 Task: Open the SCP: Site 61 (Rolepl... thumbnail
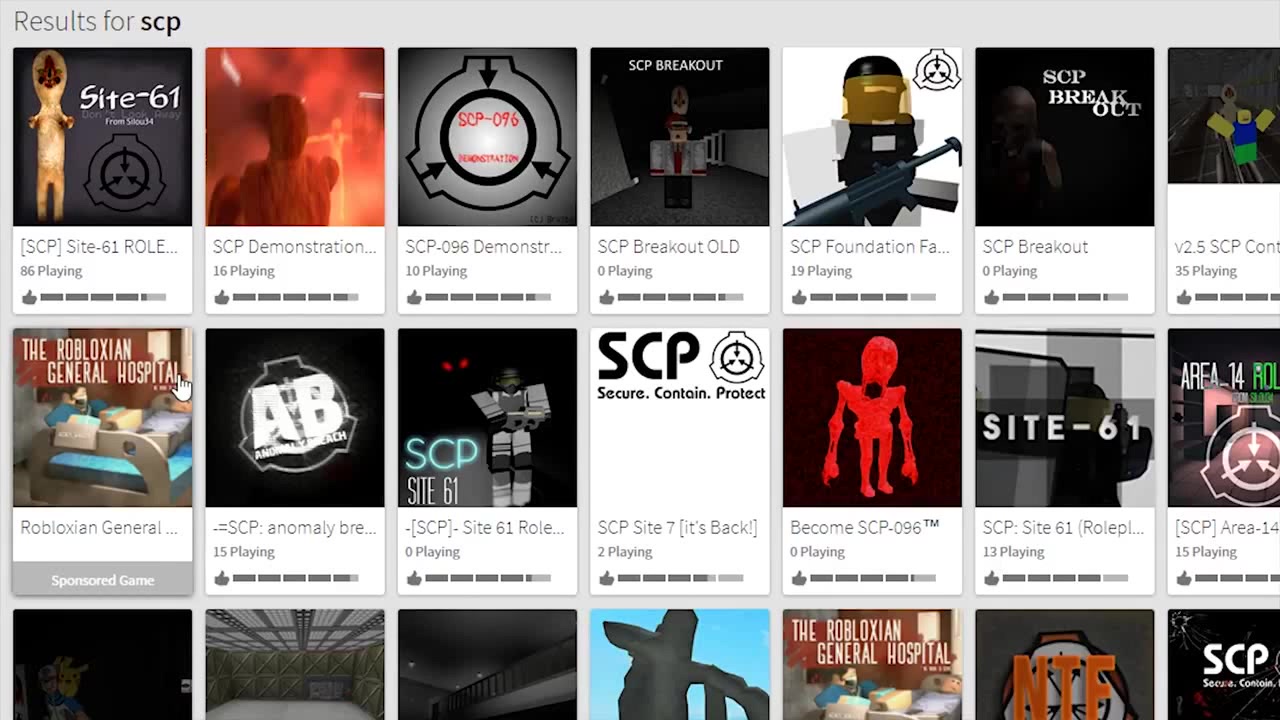pyautogui.click(x=1065, y=418)
